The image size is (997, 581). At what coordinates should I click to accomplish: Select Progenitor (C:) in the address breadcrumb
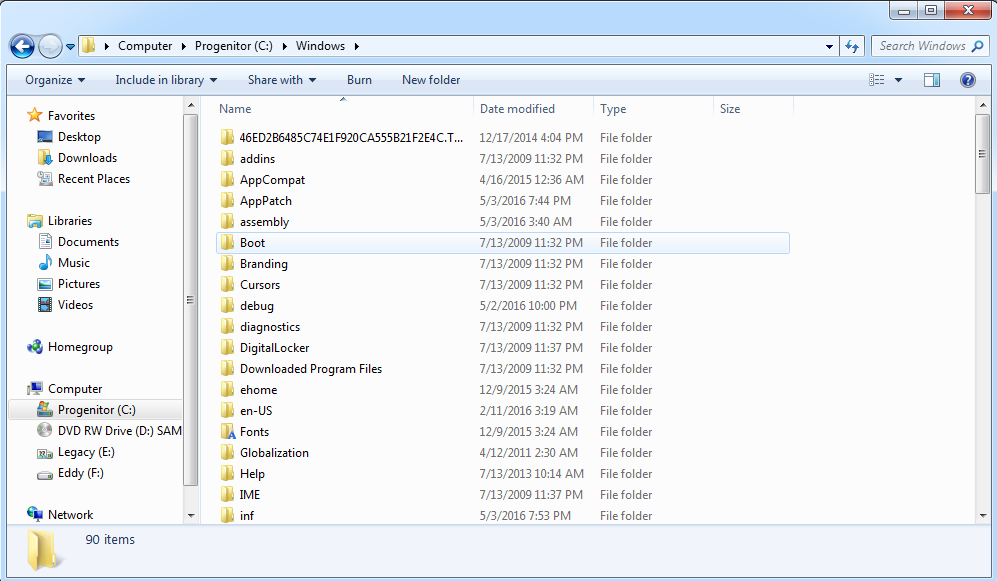(x=233, y=46)
